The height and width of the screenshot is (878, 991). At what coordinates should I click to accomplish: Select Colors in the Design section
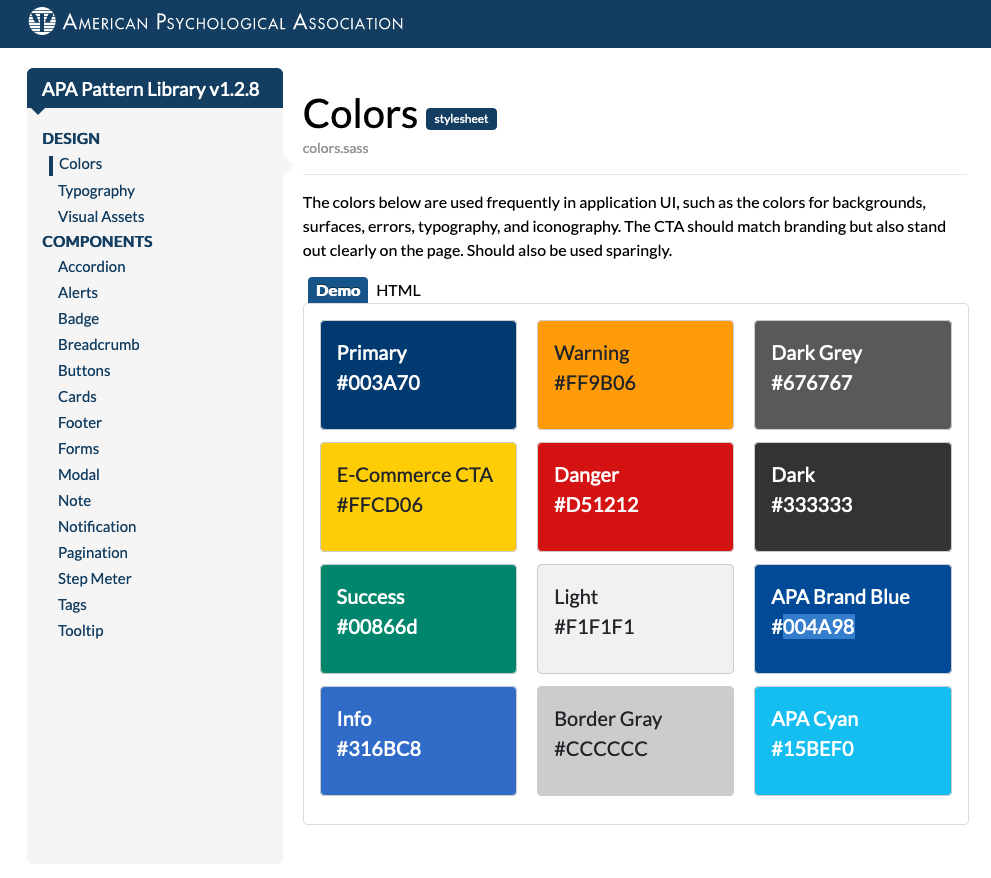coord(80,163)
